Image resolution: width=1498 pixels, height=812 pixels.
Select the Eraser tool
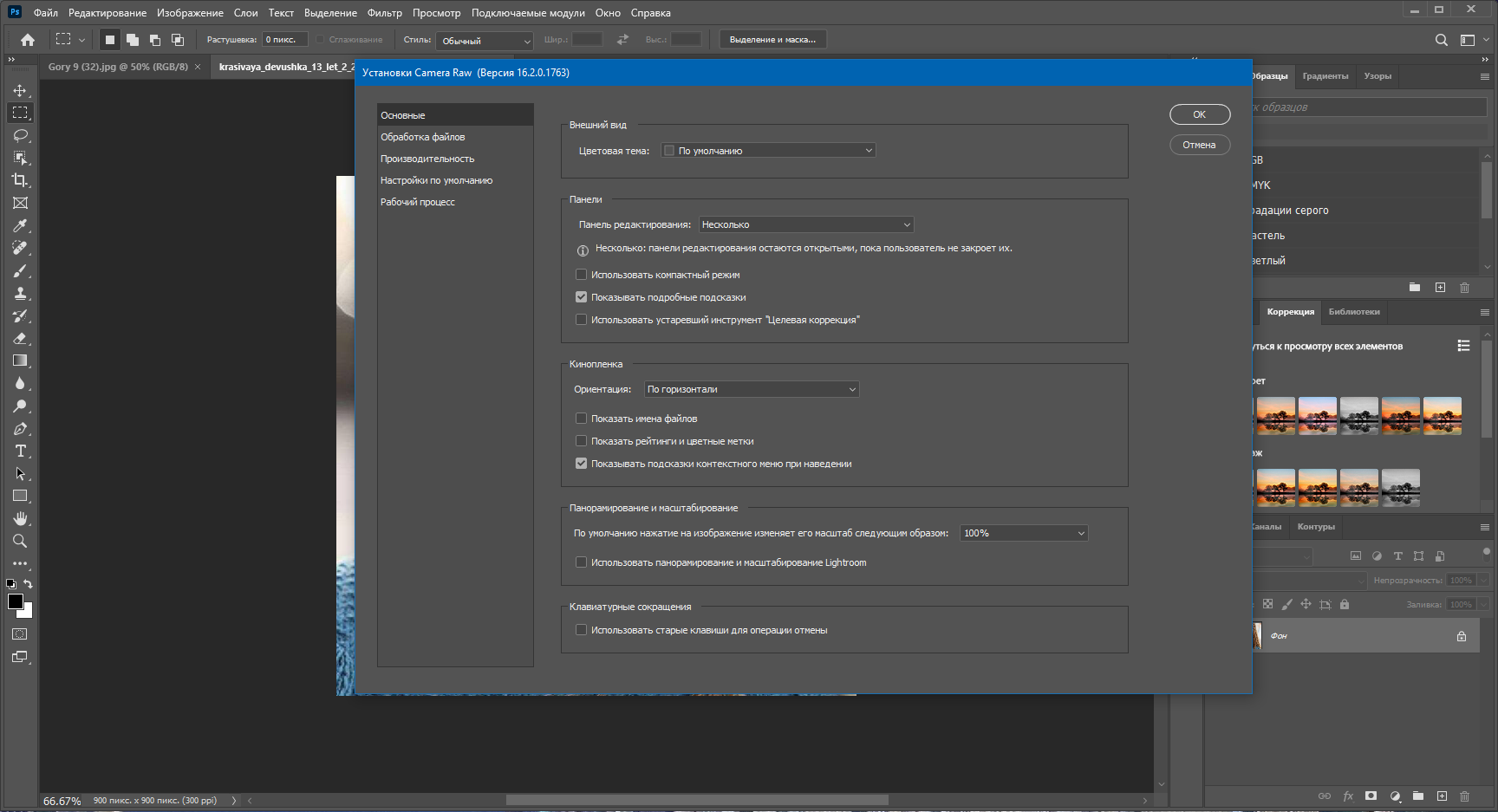pos(20,338)
